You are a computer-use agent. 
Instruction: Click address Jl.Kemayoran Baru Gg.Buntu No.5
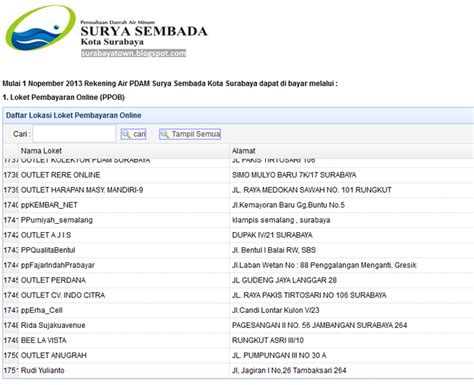pos(288,205)
